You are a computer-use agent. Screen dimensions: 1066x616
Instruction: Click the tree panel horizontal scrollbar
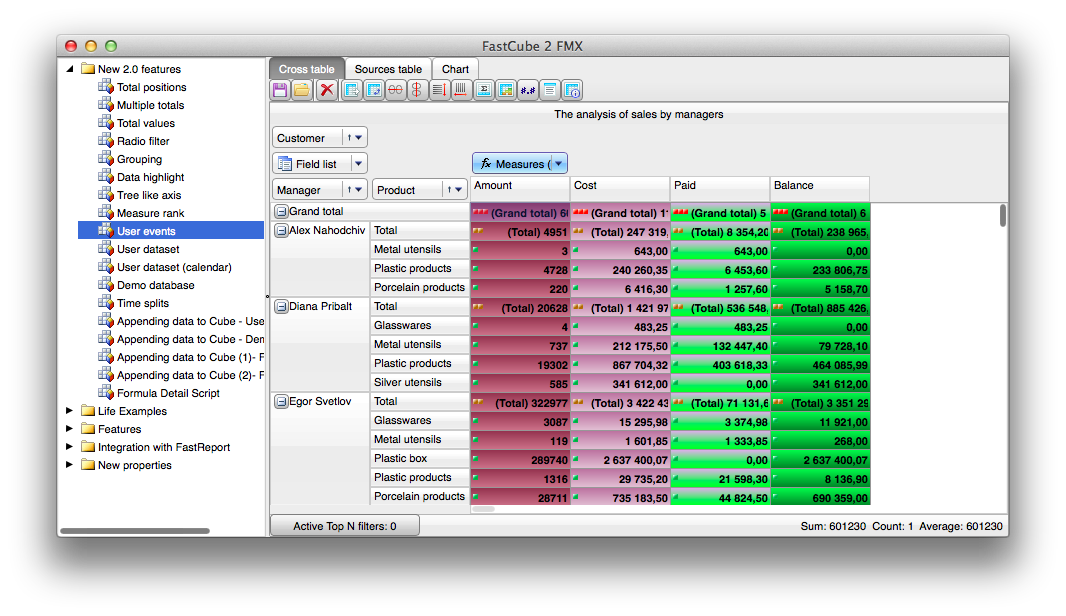tap(135, 530)
